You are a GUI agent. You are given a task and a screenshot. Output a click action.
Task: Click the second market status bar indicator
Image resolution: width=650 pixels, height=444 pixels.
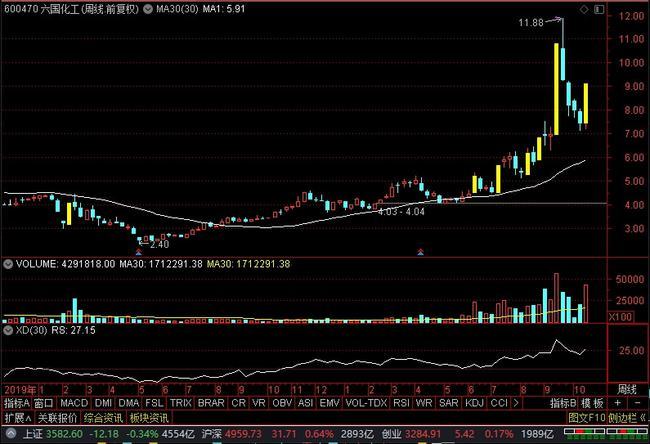(627, 434)
